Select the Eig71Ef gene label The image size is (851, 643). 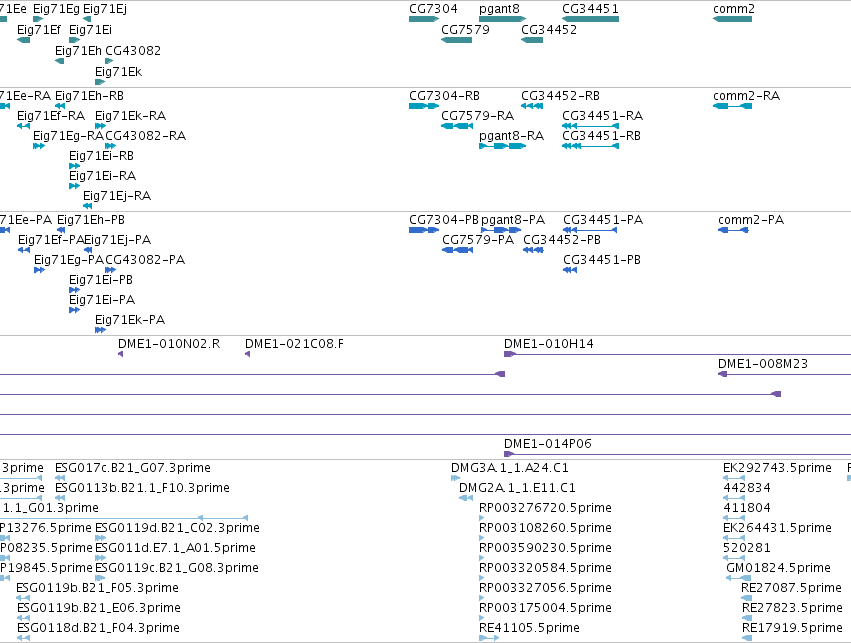pyautogui.click(x=39, y=30)
